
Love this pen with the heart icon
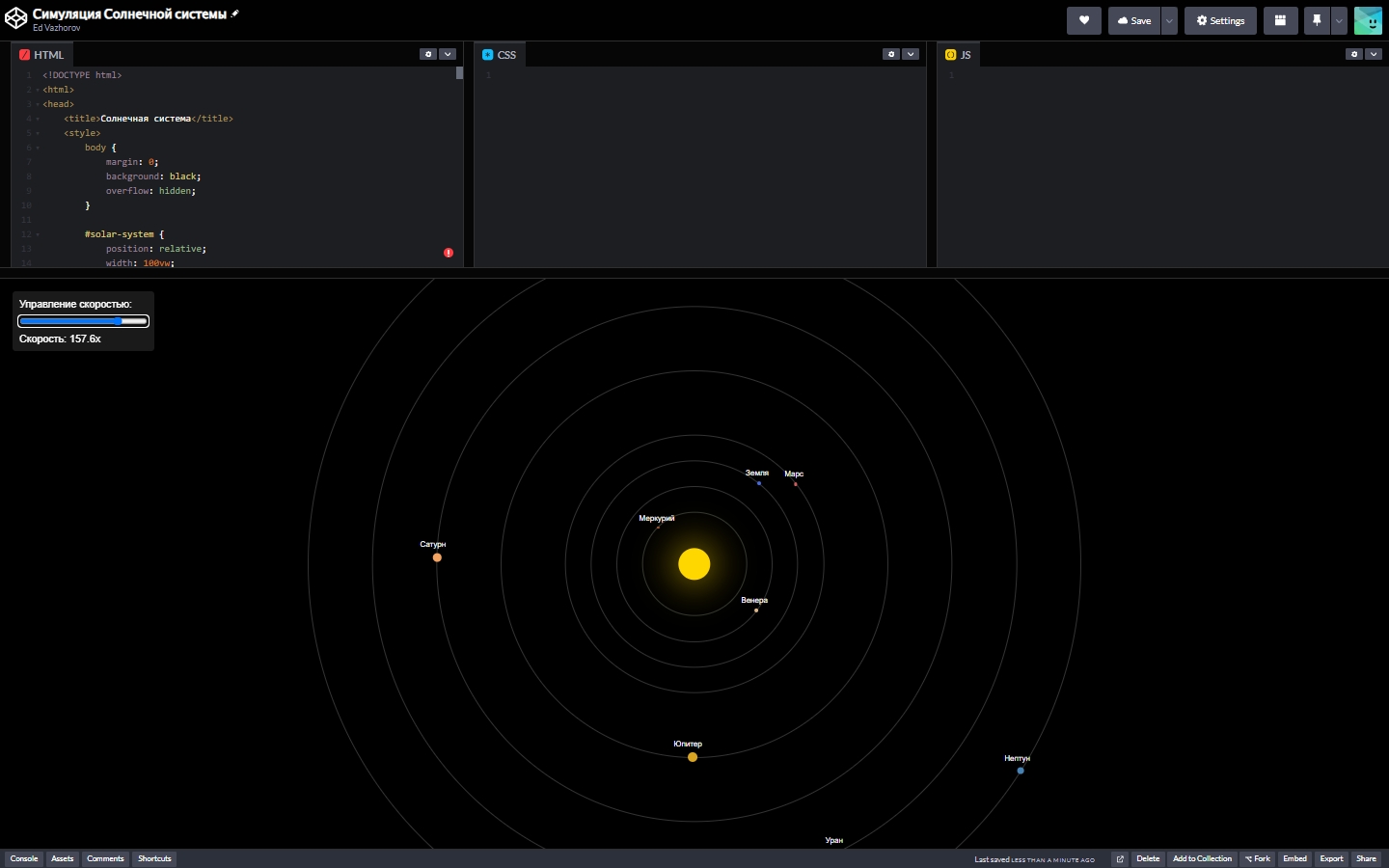click(1083, 20)
